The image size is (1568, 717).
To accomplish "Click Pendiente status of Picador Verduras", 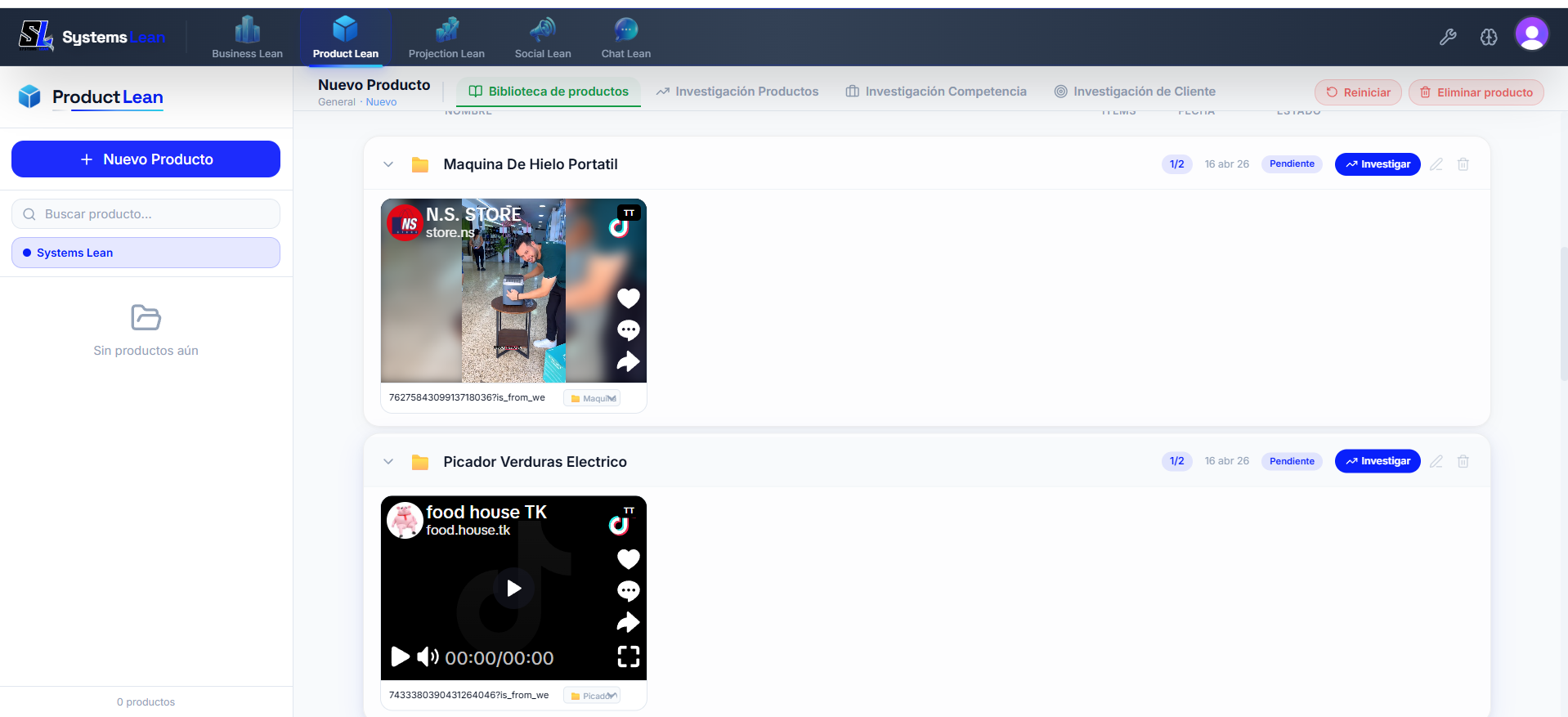I will pos(1292,461).
